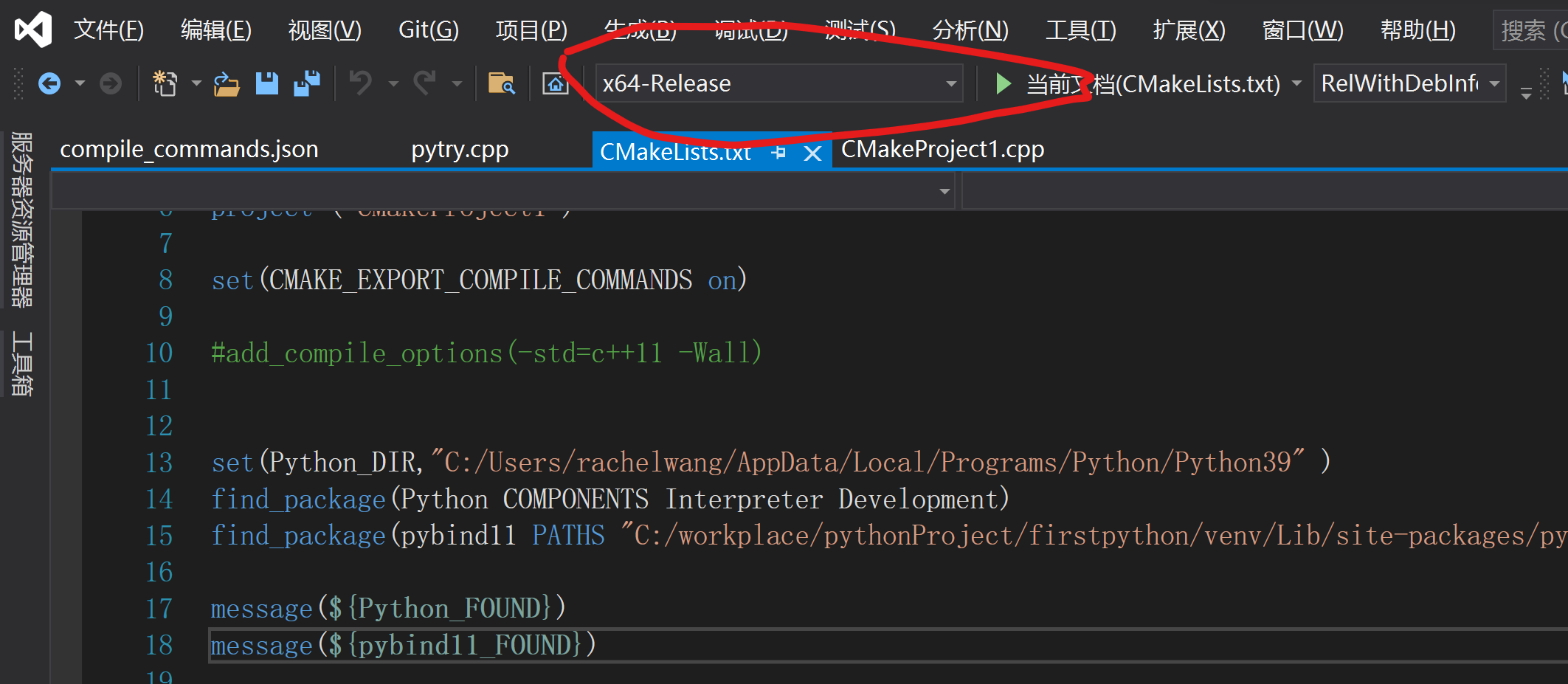Open the 编辑(E) menu
Image resolution: width=1568 pixels, height=684 pixels.
click(216, 30)
